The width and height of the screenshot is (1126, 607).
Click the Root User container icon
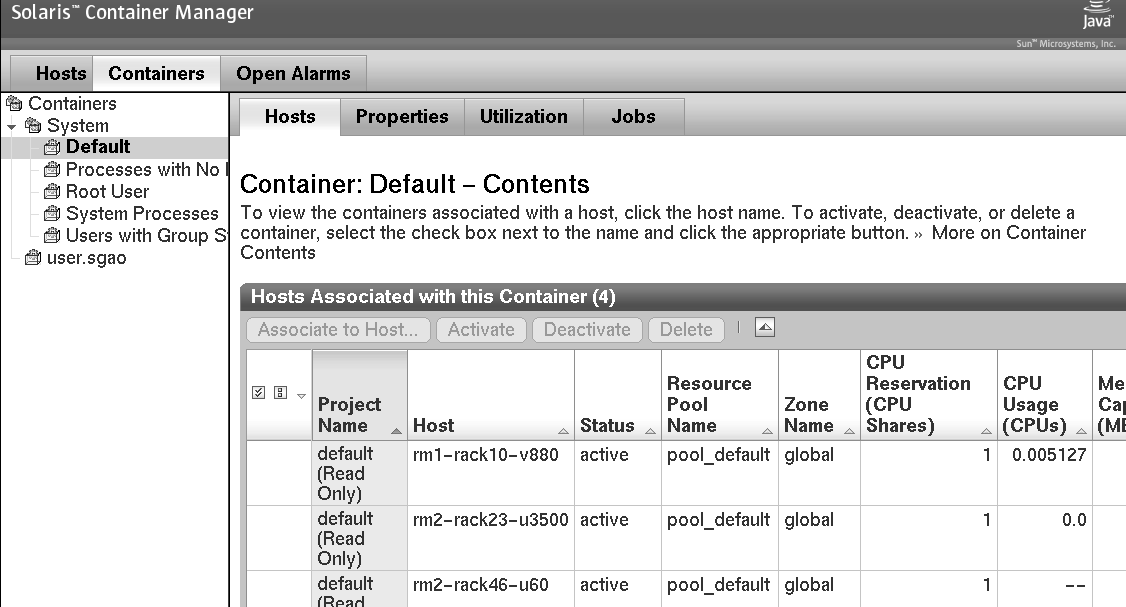52,192
